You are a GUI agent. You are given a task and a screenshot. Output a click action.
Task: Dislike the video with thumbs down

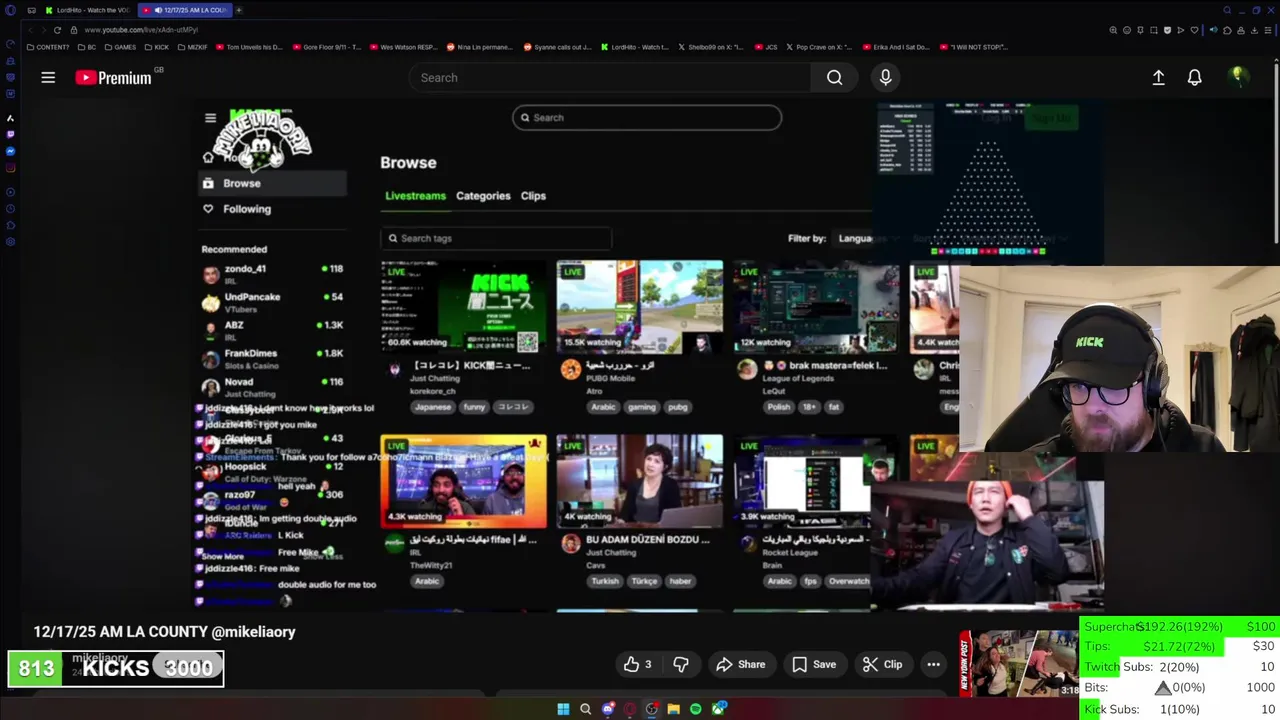pos(681,664)
